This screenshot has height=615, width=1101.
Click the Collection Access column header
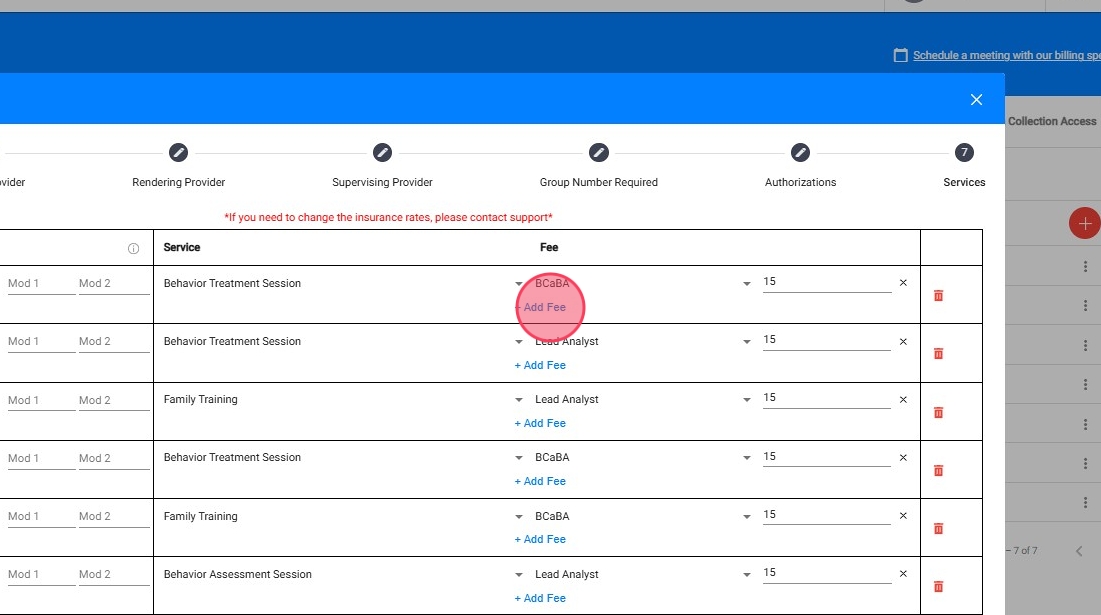1052,121
